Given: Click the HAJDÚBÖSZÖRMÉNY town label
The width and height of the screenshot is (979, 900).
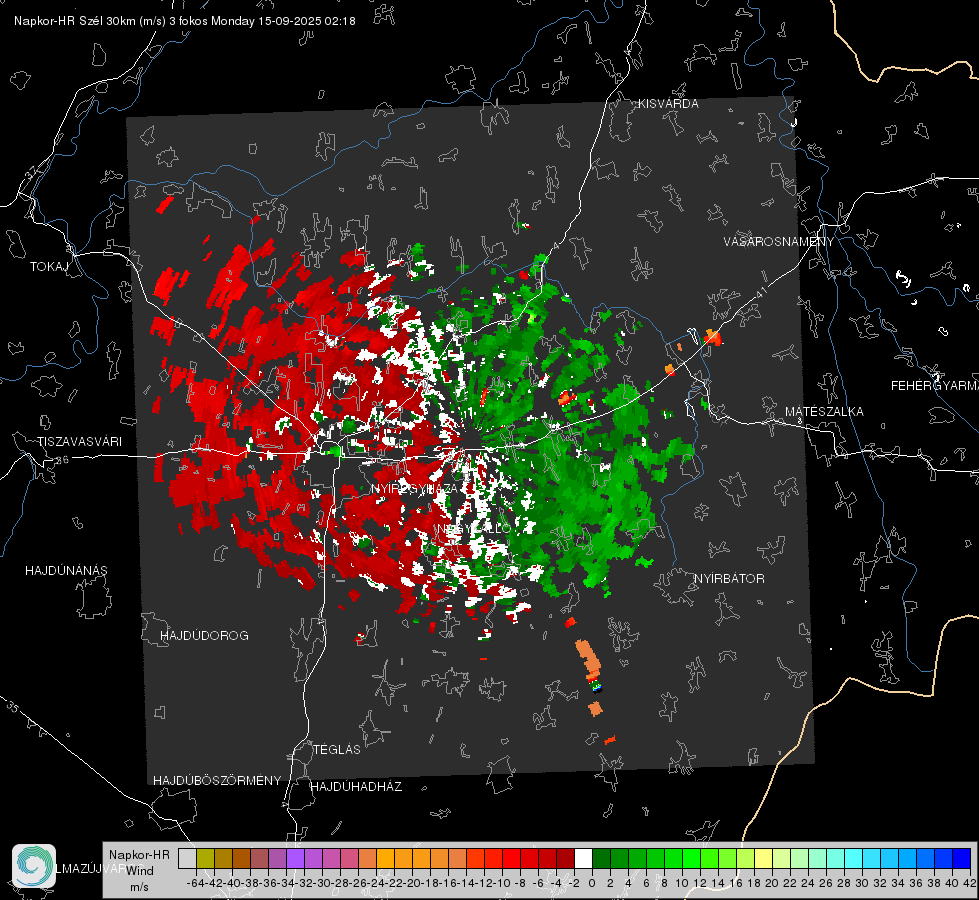Looking at the screenshot, I should click(x=217, y=781).
